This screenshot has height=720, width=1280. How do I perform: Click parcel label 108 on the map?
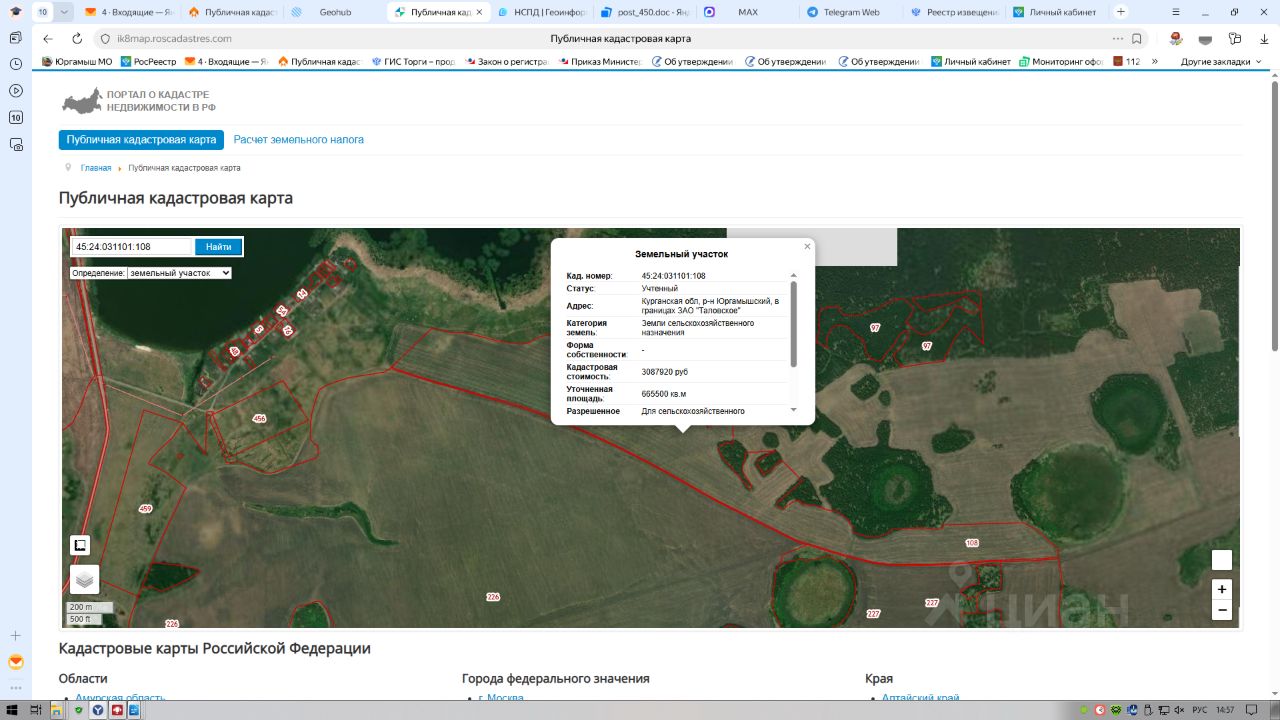pyautogui.click(x=972, y=543)
